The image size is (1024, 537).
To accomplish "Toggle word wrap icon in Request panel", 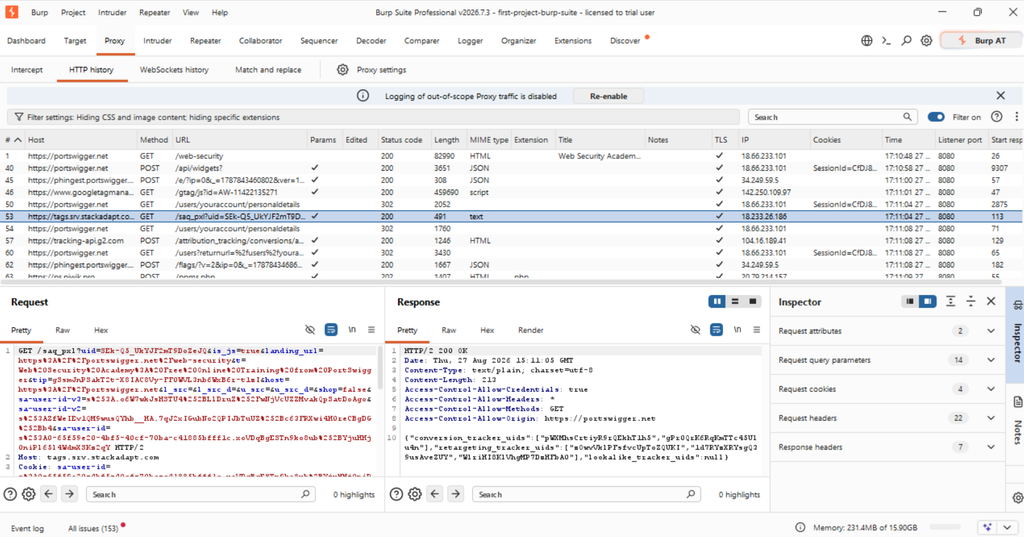I will tap(331, 330).
